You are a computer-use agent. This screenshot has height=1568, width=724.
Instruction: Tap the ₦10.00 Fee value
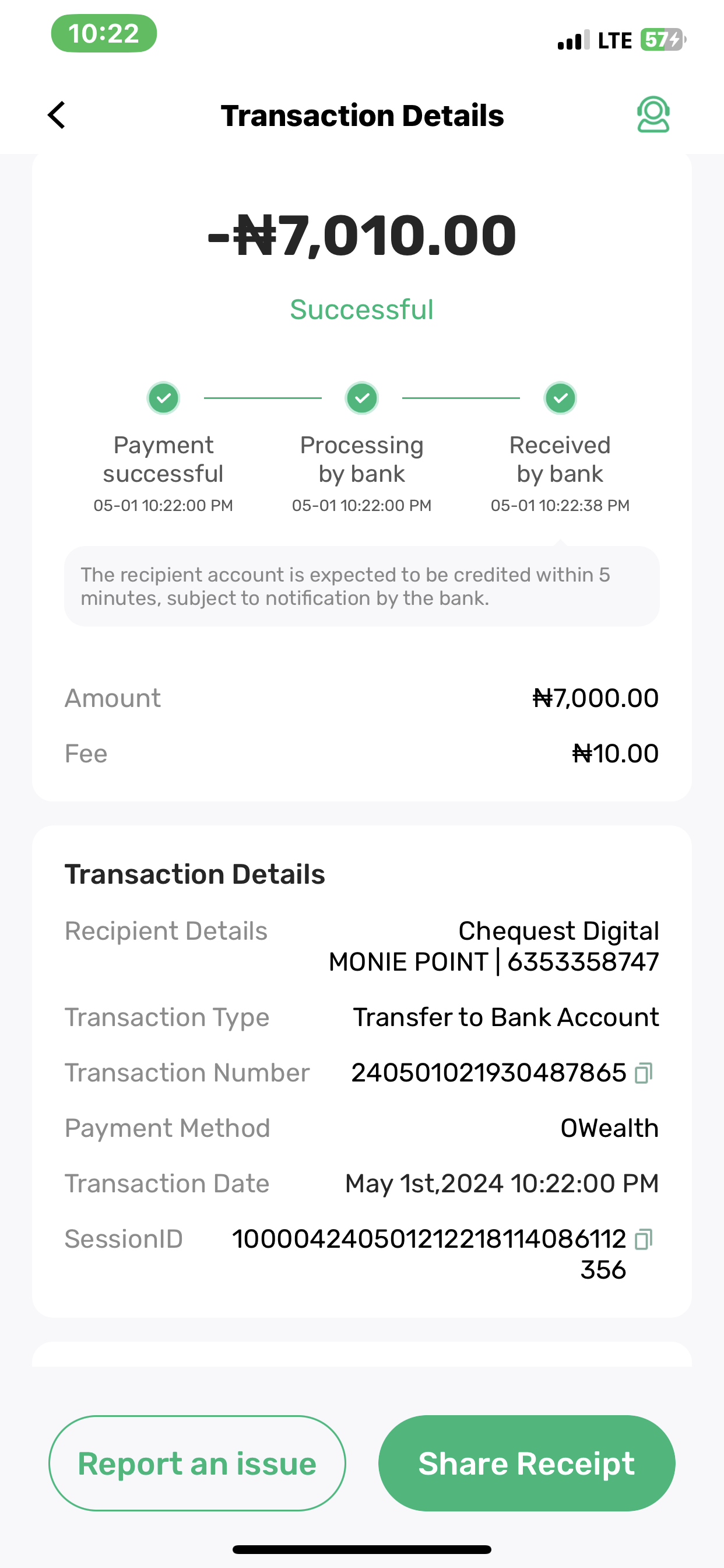tap(615, 754)
